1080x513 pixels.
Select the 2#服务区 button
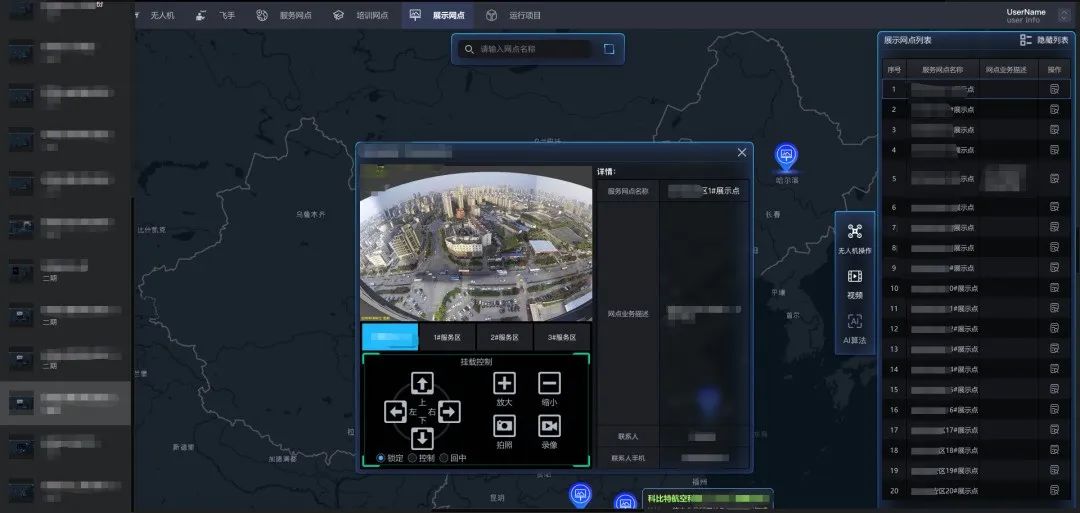(504, 338)
